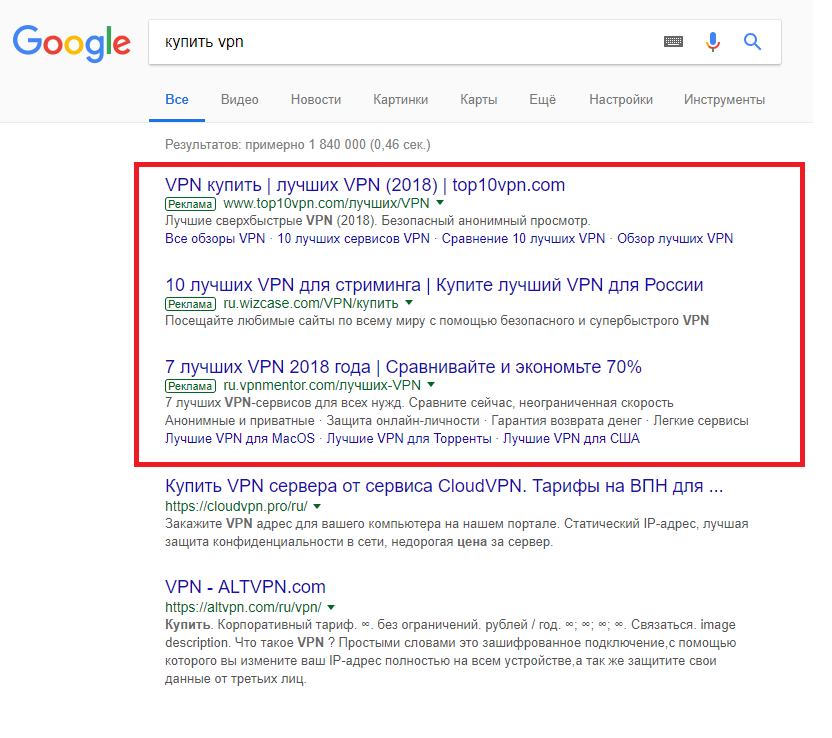
Task: Click snippet "Лучшие сверхбыстрые VPN (2018)"
Action: click(268, 221)
